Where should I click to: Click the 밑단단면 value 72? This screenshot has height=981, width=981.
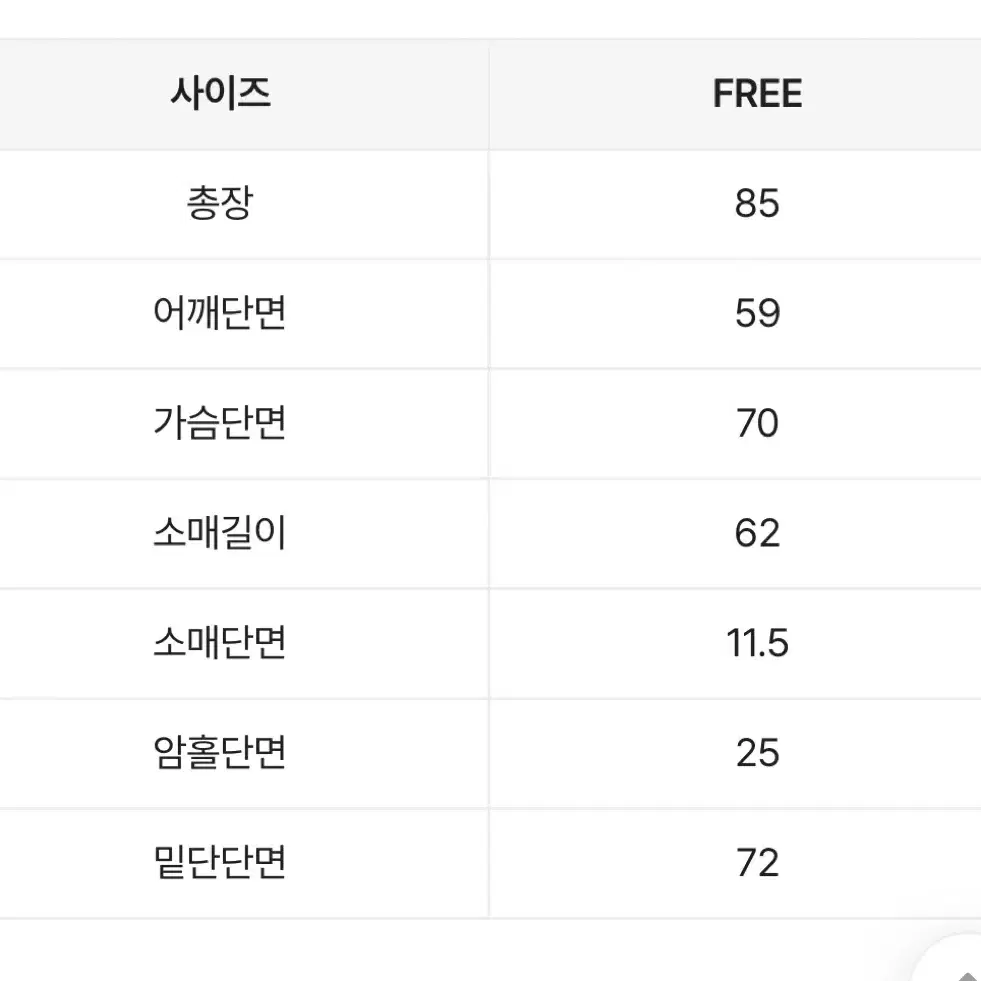click(757, 863)
